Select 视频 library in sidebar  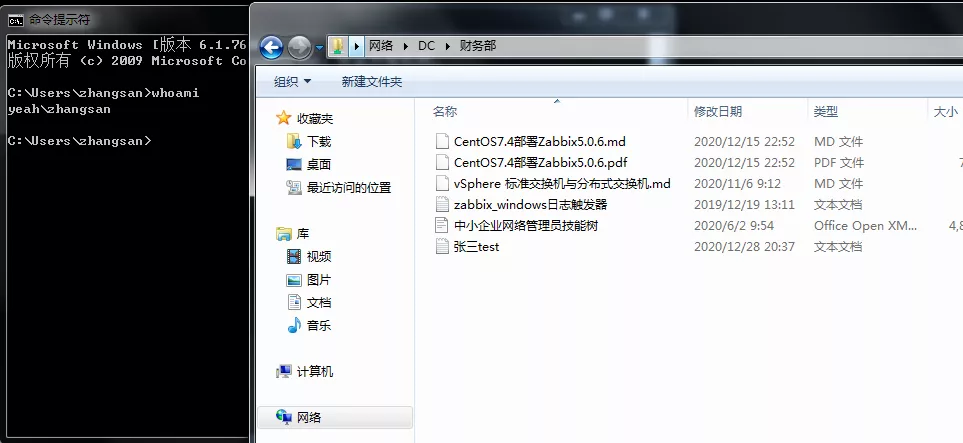(318, 256)
